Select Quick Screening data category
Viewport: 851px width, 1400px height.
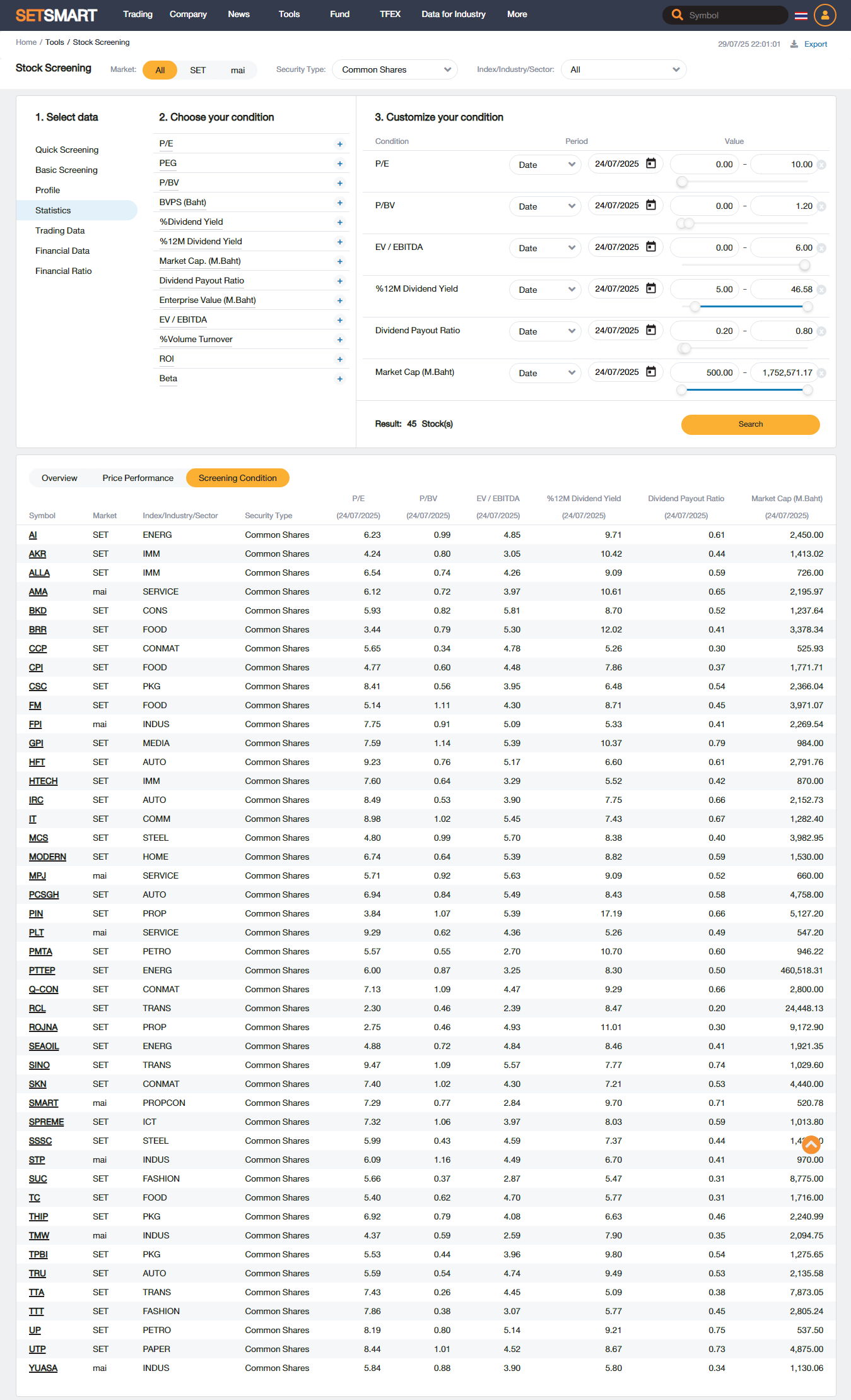click(67, 150)
